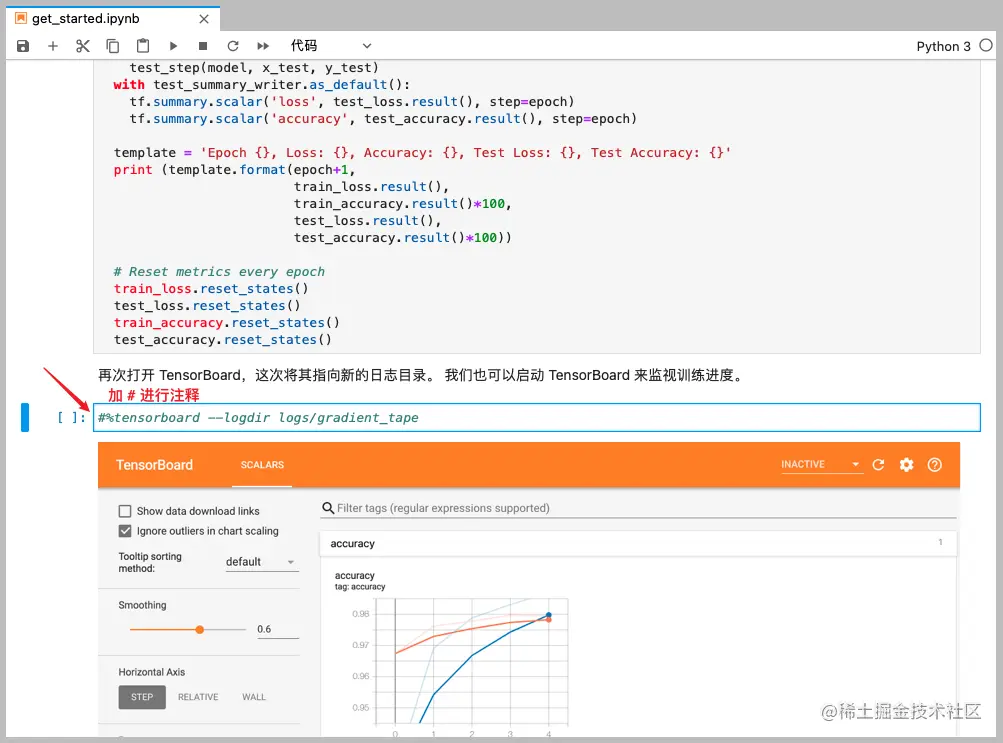Click the Python 3 kernel name
This screenshot has height=743, width=1003.
(943, 46)
